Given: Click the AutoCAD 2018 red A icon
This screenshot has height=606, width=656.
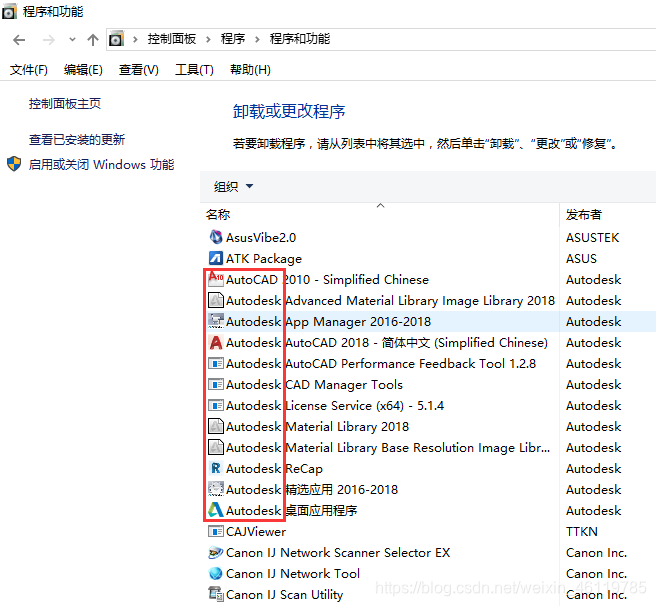Looking at the screenshot, I should pyautogui.click(x=215, y=342).
